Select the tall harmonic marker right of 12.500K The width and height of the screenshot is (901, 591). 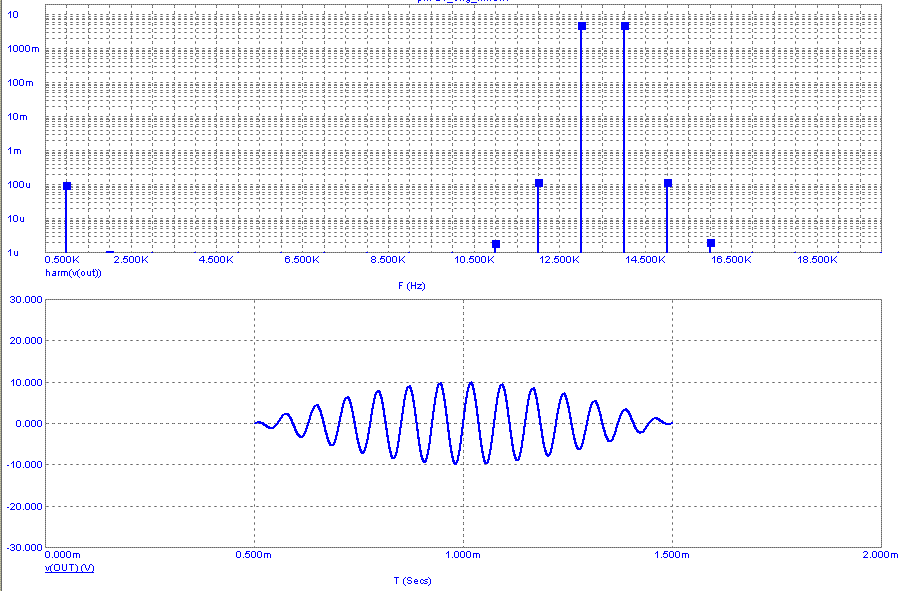(582, 26)
